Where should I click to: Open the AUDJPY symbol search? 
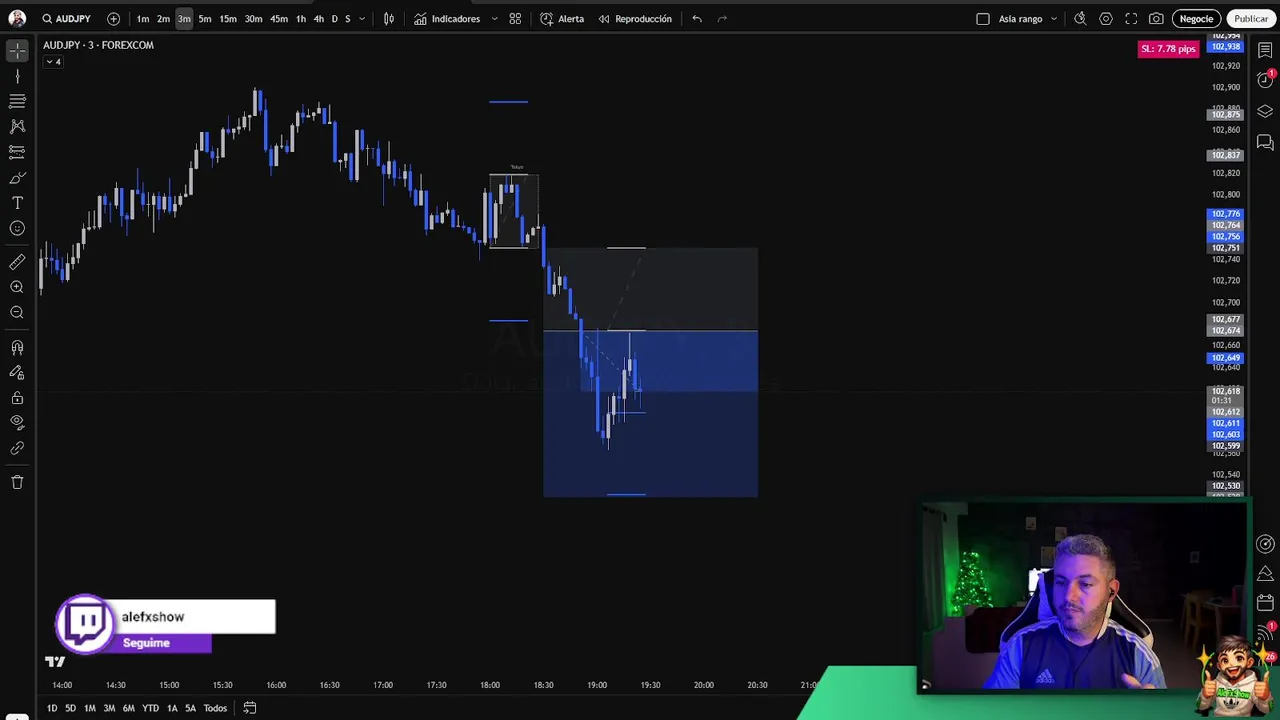coord(66,18)
